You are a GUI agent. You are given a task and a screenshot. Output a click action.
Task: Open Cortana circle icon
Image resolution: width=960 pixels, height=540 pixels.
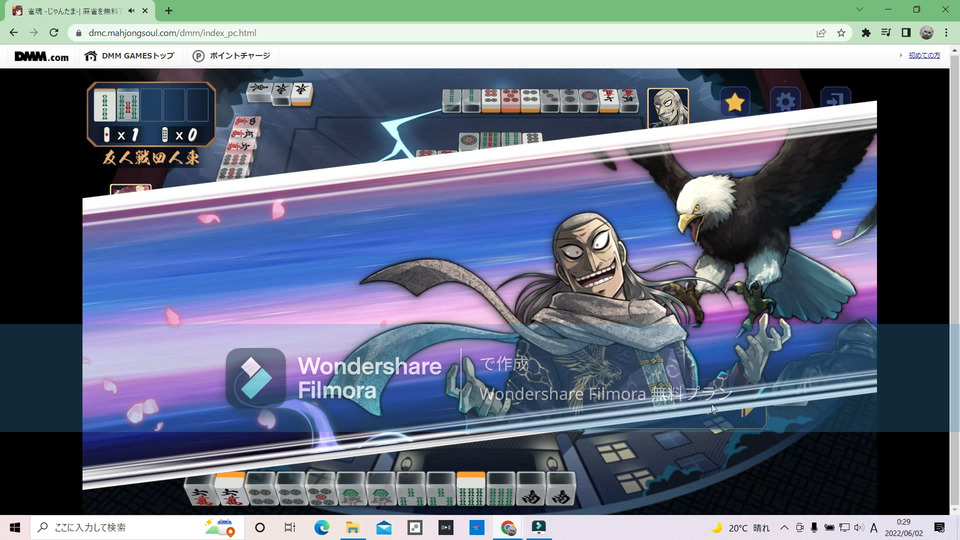[260, 527]
